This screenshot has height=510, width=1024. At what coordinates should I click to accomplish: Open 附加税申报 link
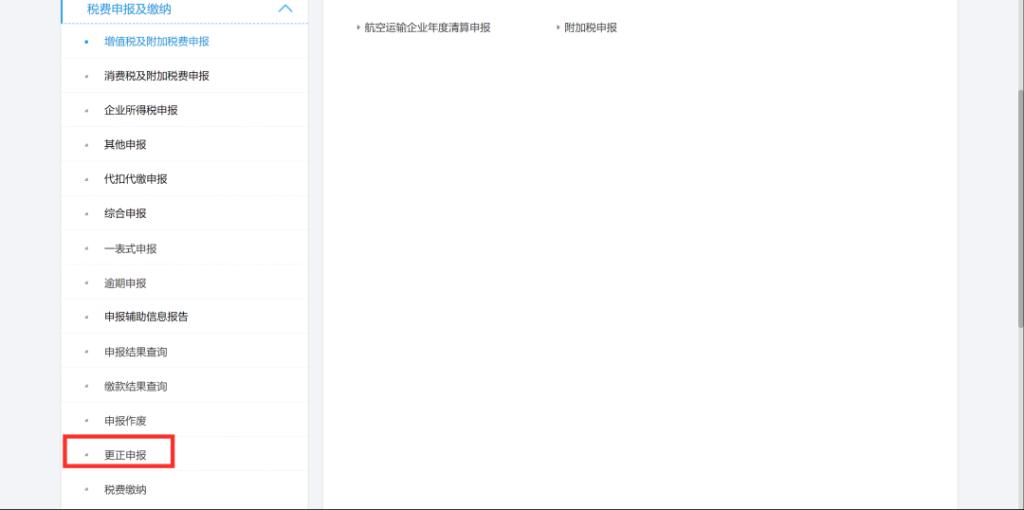coord(591,27)
